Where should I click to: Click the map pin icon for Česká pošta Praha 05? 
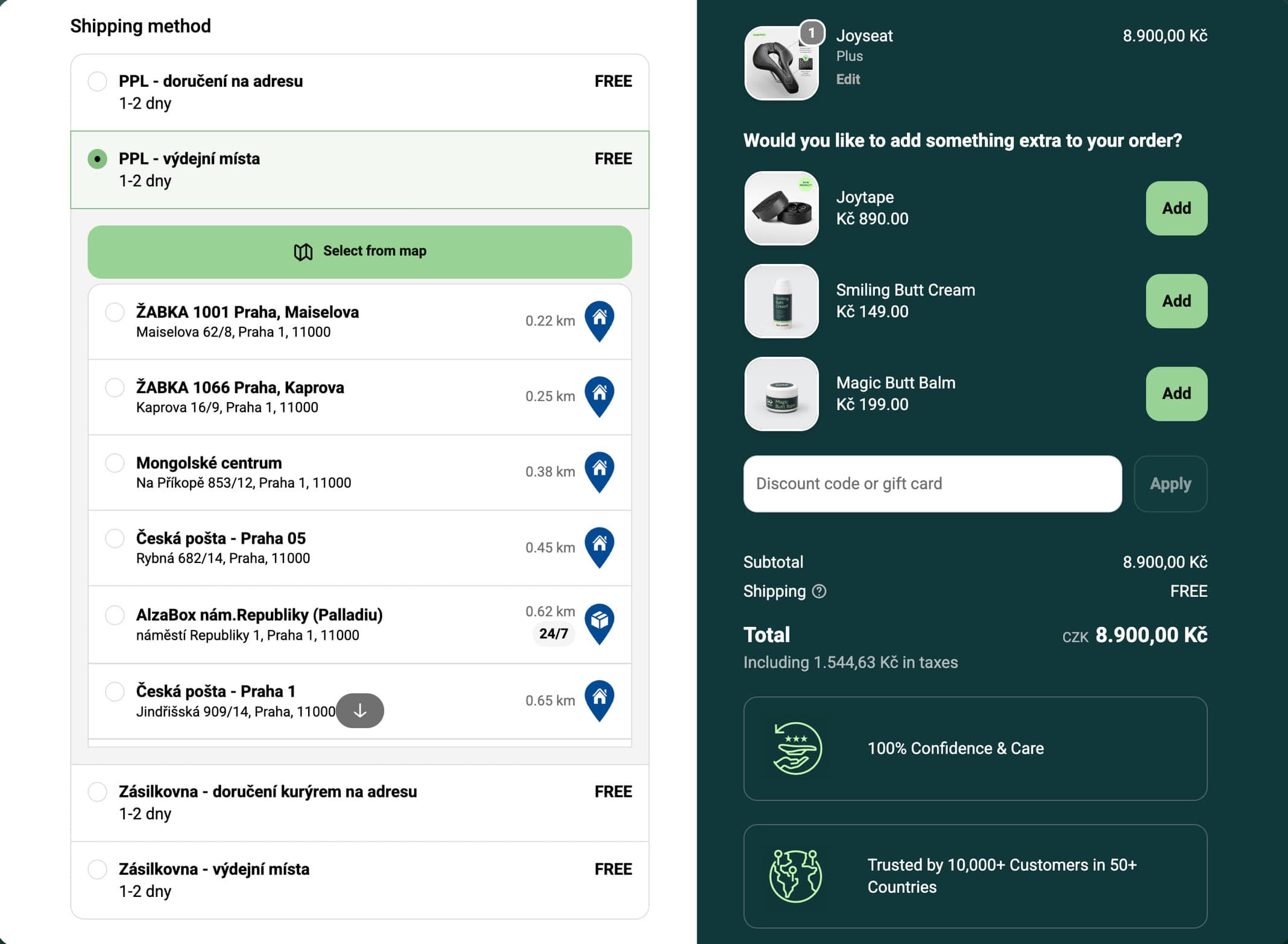click(599, 547)
